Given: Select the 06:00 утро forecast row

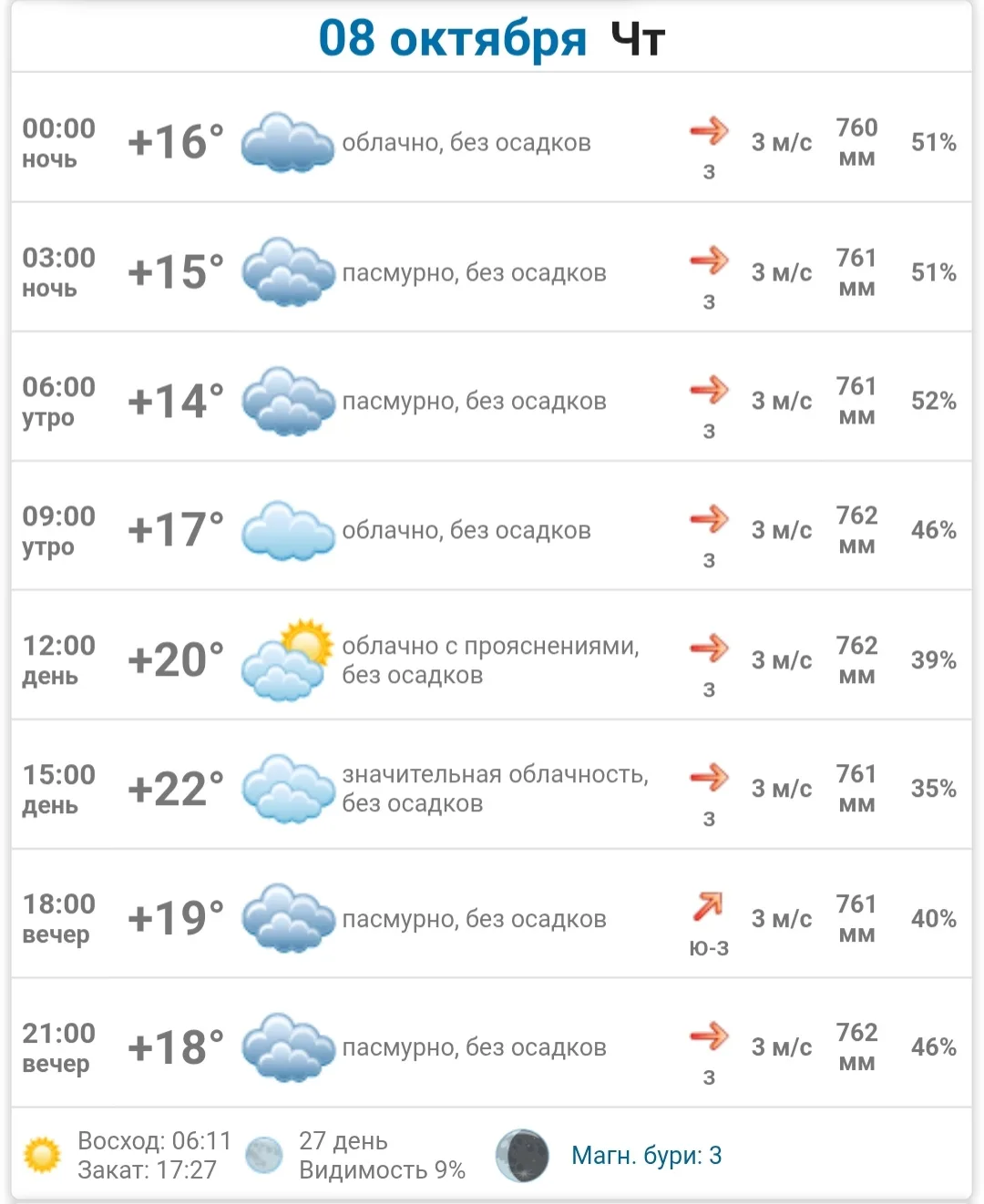Looking at the screenshot, I should [x=492, y=397].
